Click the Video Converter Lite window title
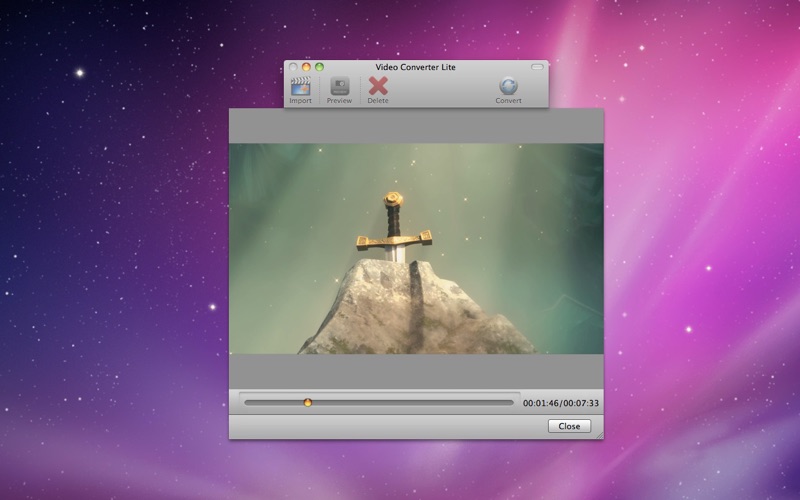The image size is (800, 500). (415, 67)
